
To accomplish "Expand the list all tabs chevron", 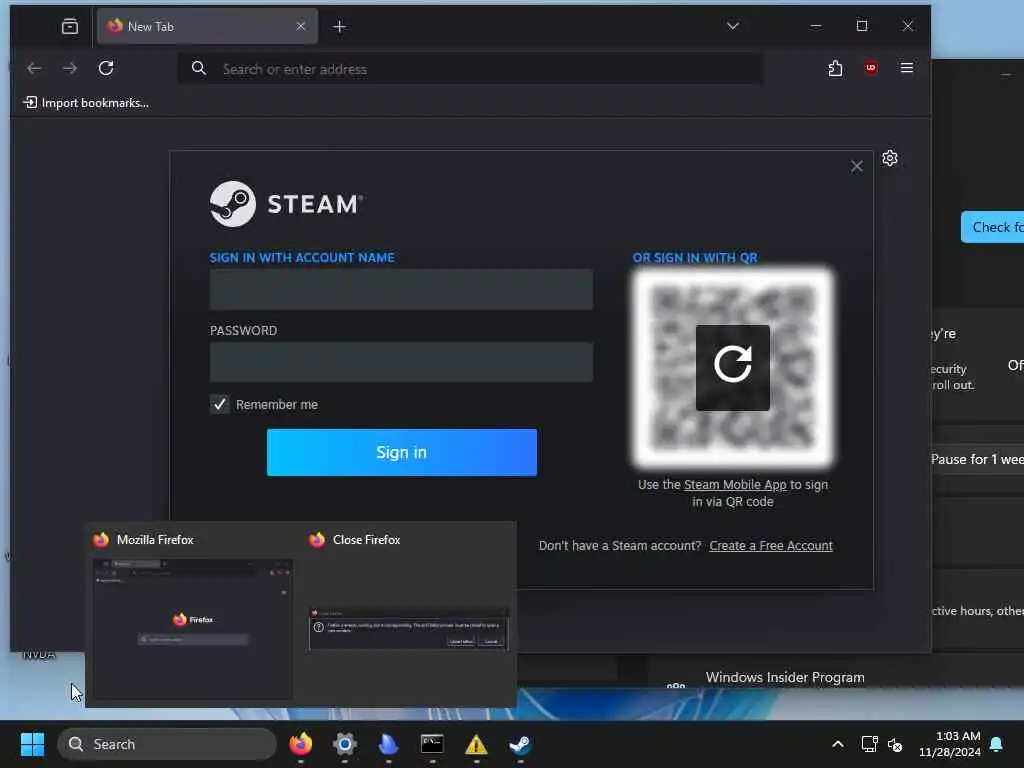I will 733,26.
